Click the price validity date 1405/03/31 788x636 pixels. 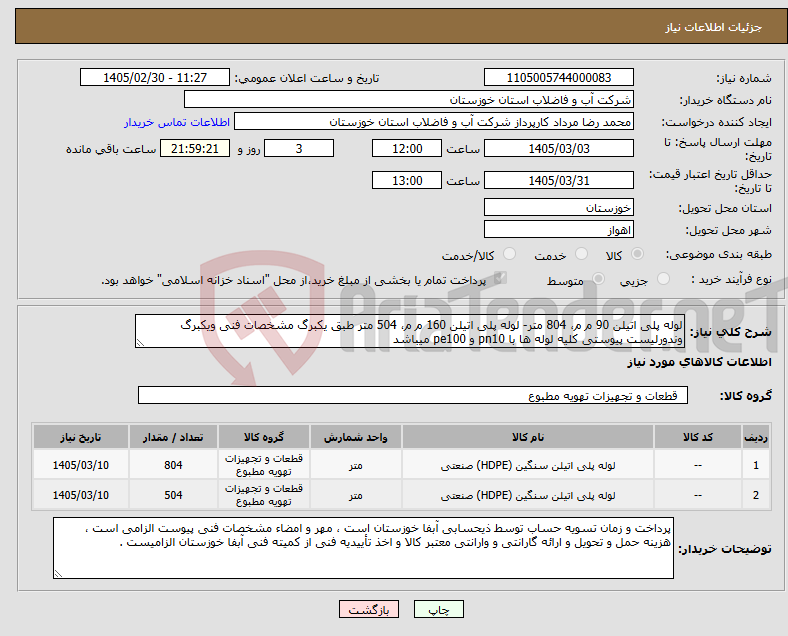pyautogui.click(x=558, y=180)
